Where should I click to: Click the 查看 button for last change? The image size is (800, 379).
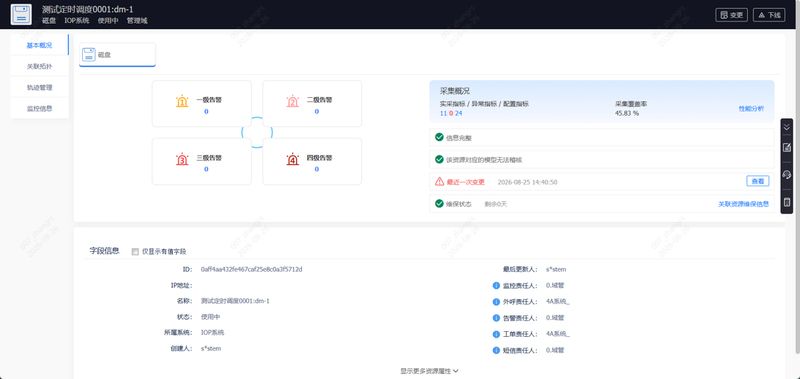coord(758,181)
